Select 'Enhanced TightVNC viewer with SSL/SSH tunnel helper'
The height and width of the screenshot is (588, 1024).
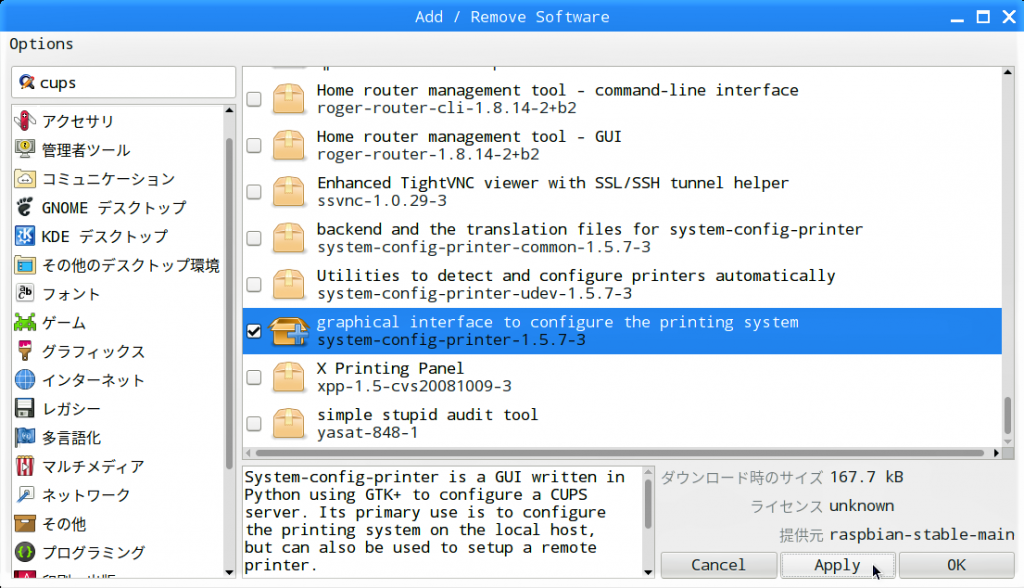coord(622,192)
